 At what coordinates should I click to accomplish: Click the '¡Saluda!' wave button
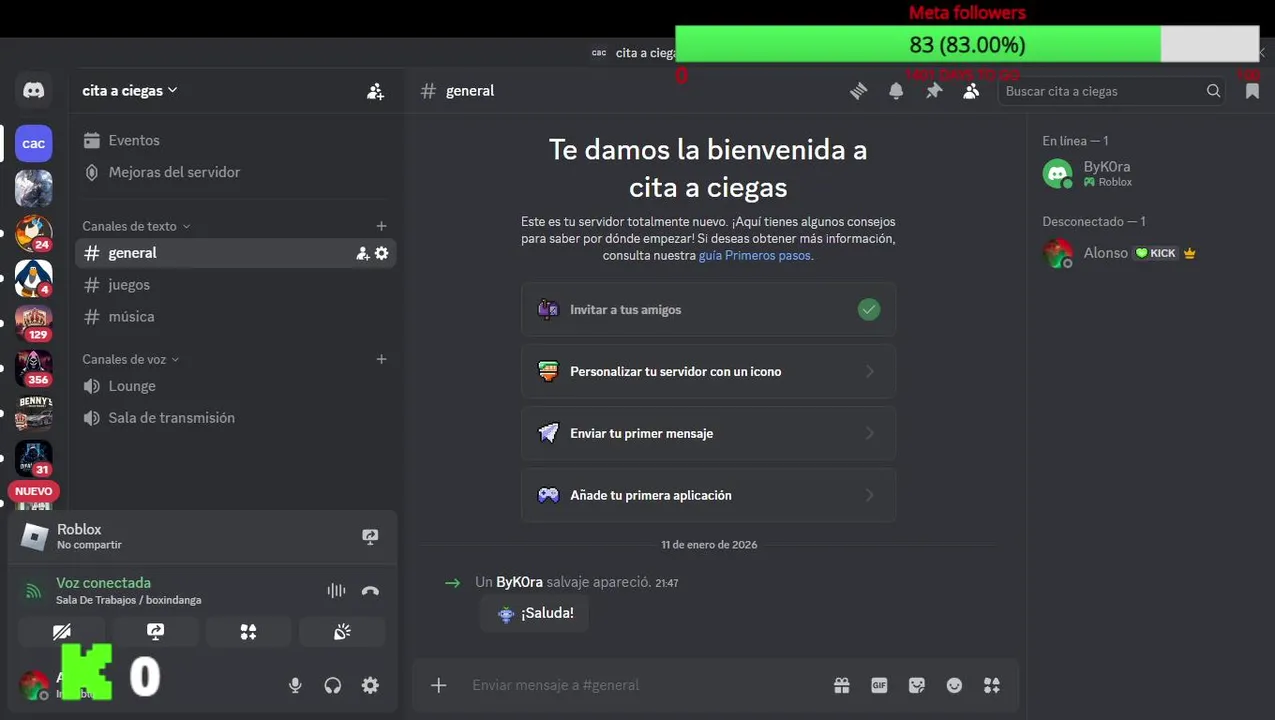(x=534, y=613)
